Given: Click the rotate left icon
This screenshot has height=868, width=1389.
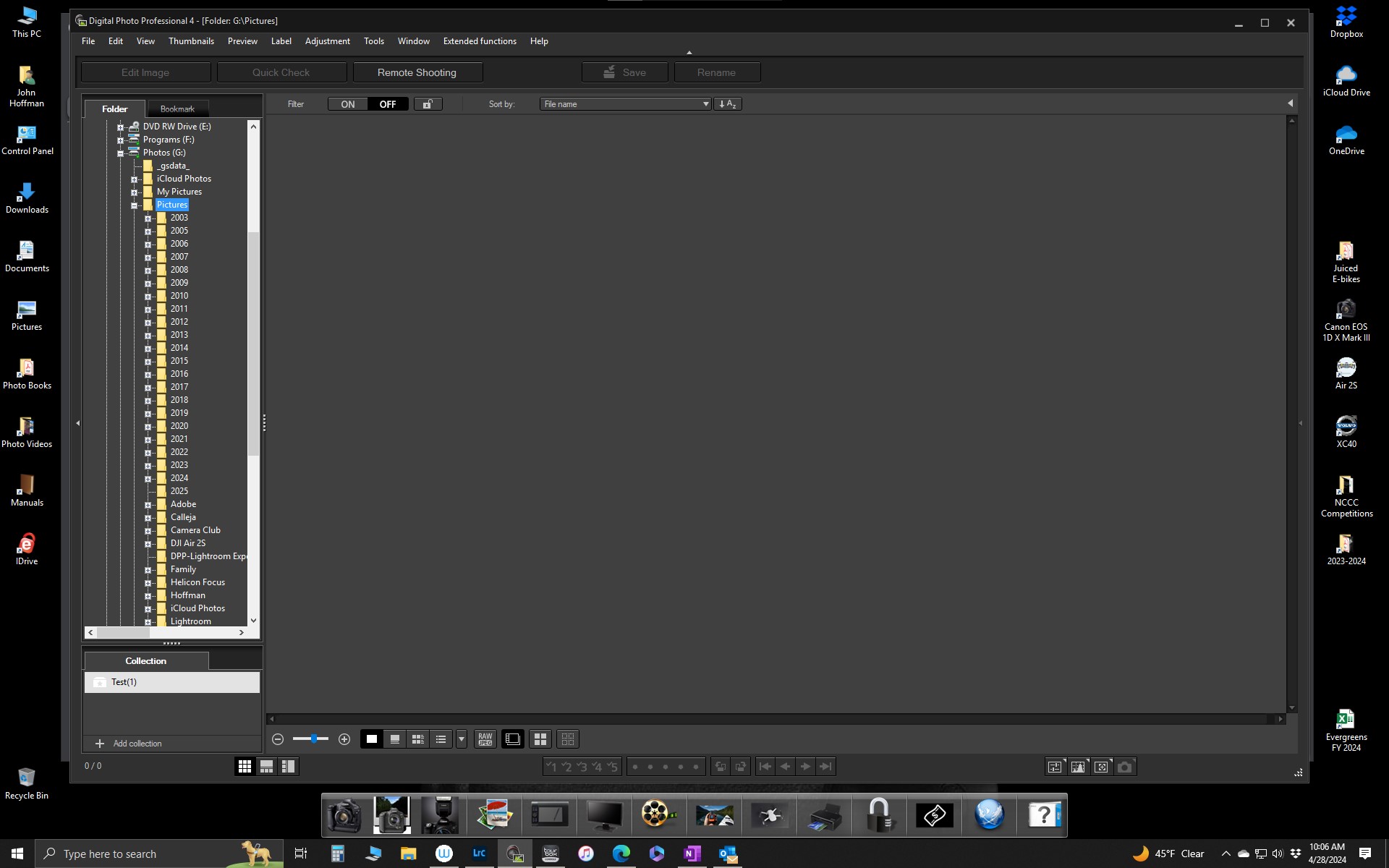Looking at the screenshot, I should pos(721,767).
